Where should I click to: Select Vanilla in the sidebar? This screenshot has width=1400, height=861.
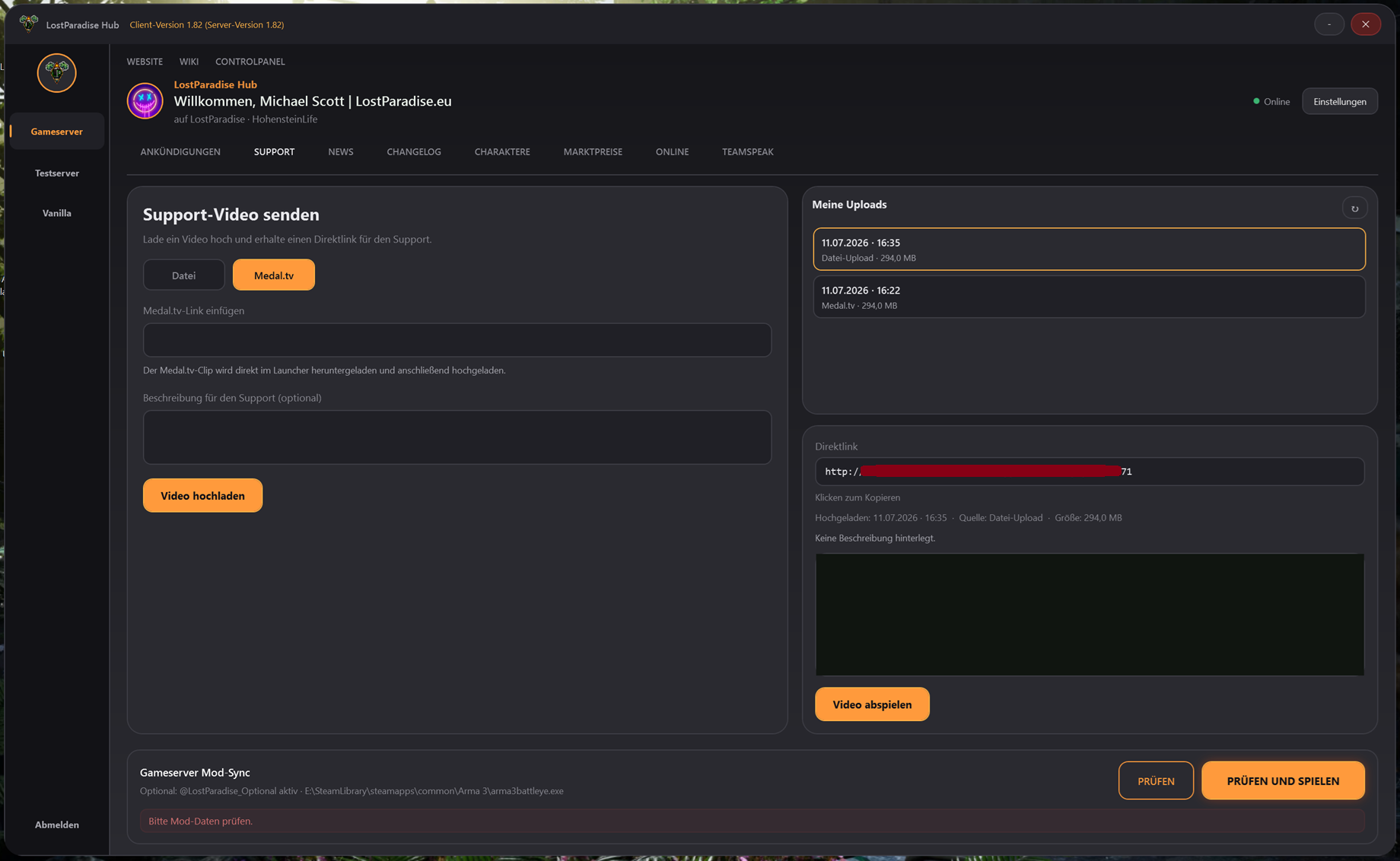[x=57, y=214]
